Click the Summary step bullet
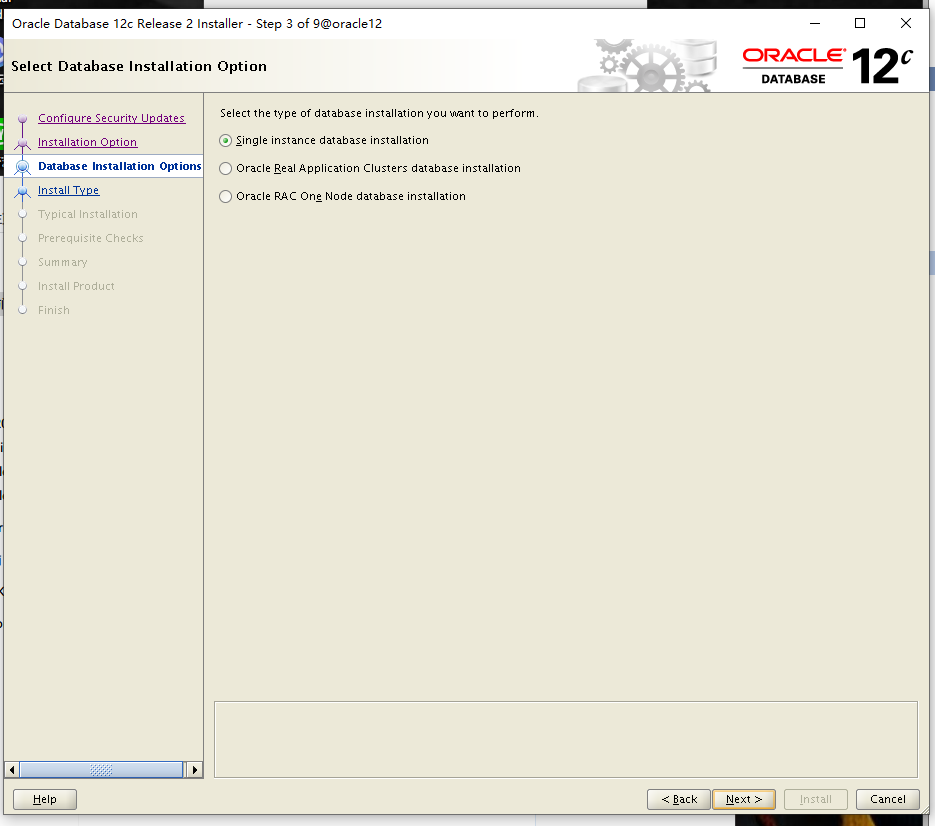935x826 pixels. 23,262
